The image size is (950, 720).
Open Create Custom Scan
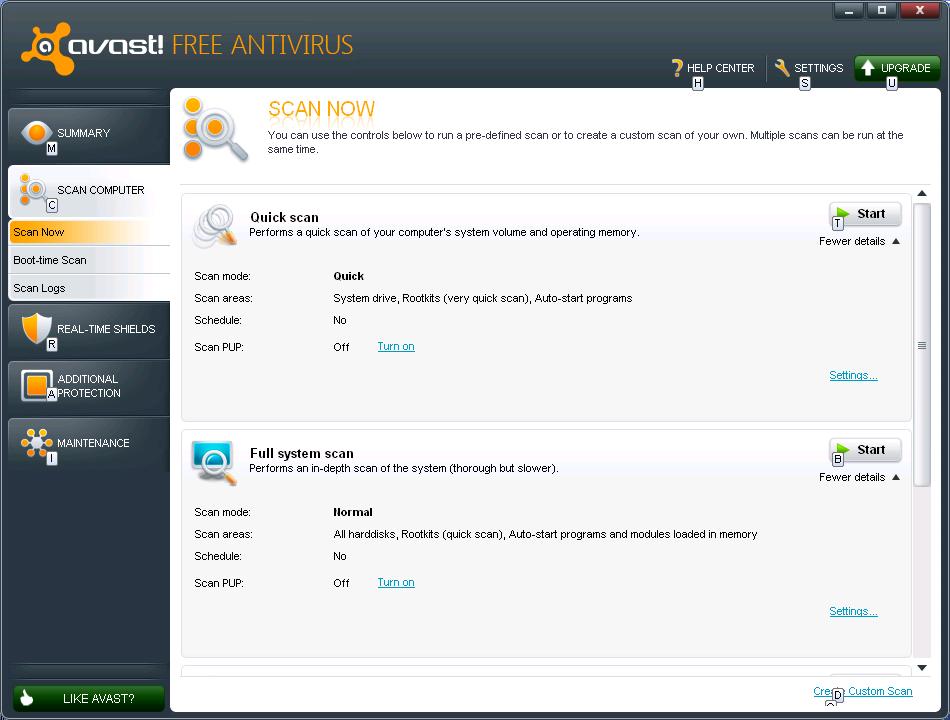coord(863,691)
